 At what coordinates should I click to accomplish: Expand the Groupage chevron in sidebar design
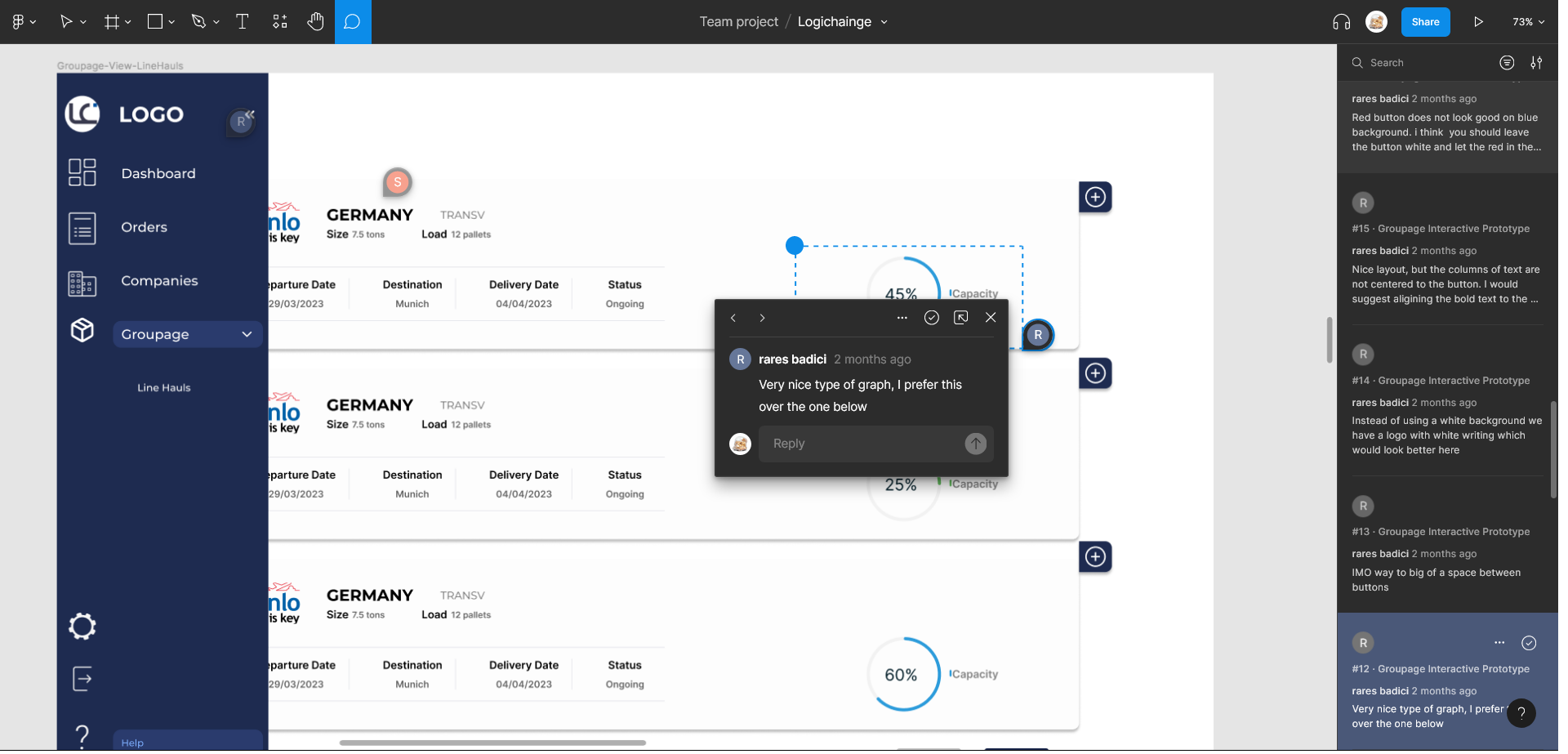point(247,334)
